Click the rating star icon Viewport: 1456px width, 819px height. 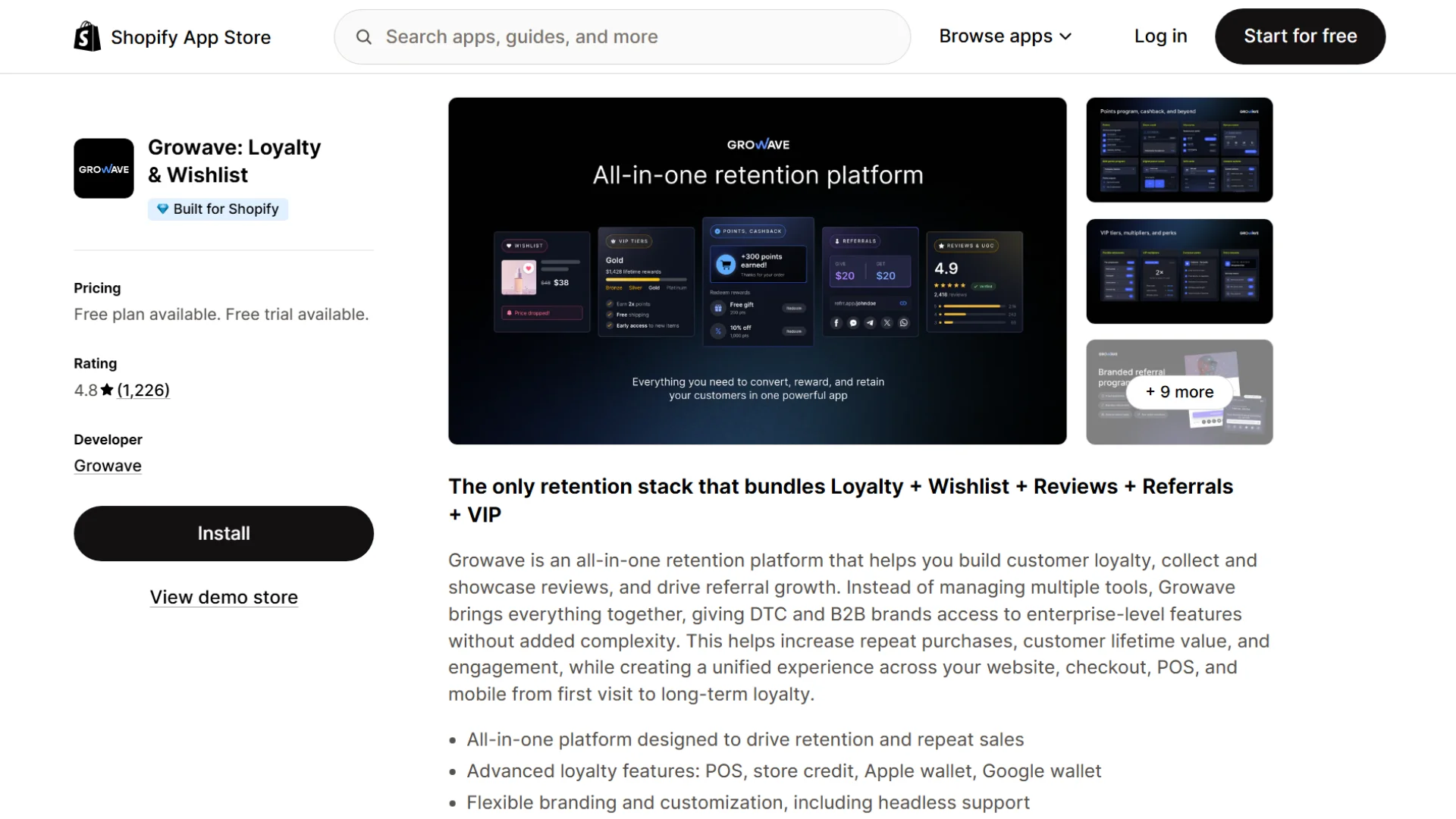coord(107,390)
